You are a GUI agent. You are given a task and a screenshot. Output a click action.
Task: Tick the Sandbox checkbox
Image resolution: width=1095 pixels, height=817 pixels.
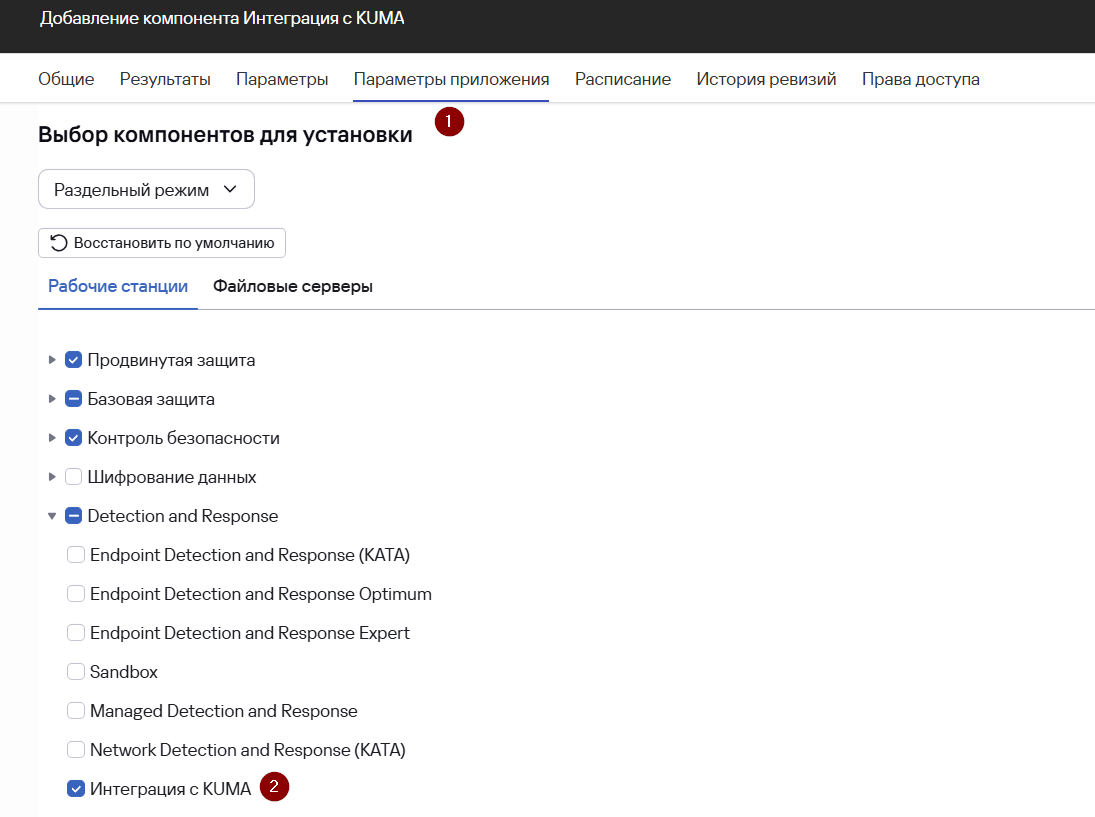(75, 672)
